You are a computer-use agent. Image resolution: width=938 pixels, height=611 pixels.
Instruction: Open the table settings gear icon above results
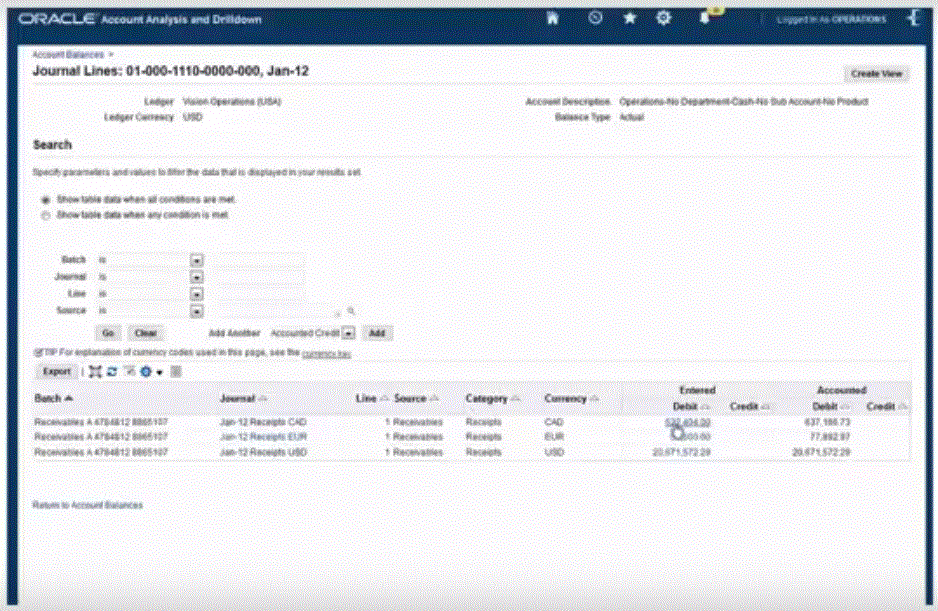[x=146, y=371]
